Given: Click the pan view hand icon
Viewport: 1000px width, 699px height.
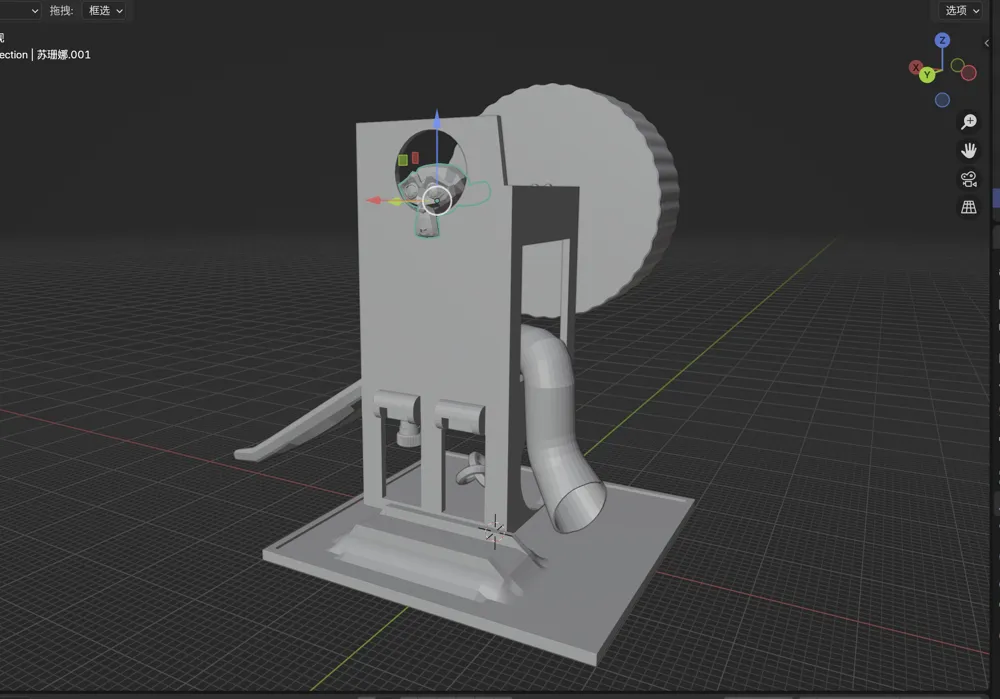Looking at the screenshot, I should click(x=968, y=150).
